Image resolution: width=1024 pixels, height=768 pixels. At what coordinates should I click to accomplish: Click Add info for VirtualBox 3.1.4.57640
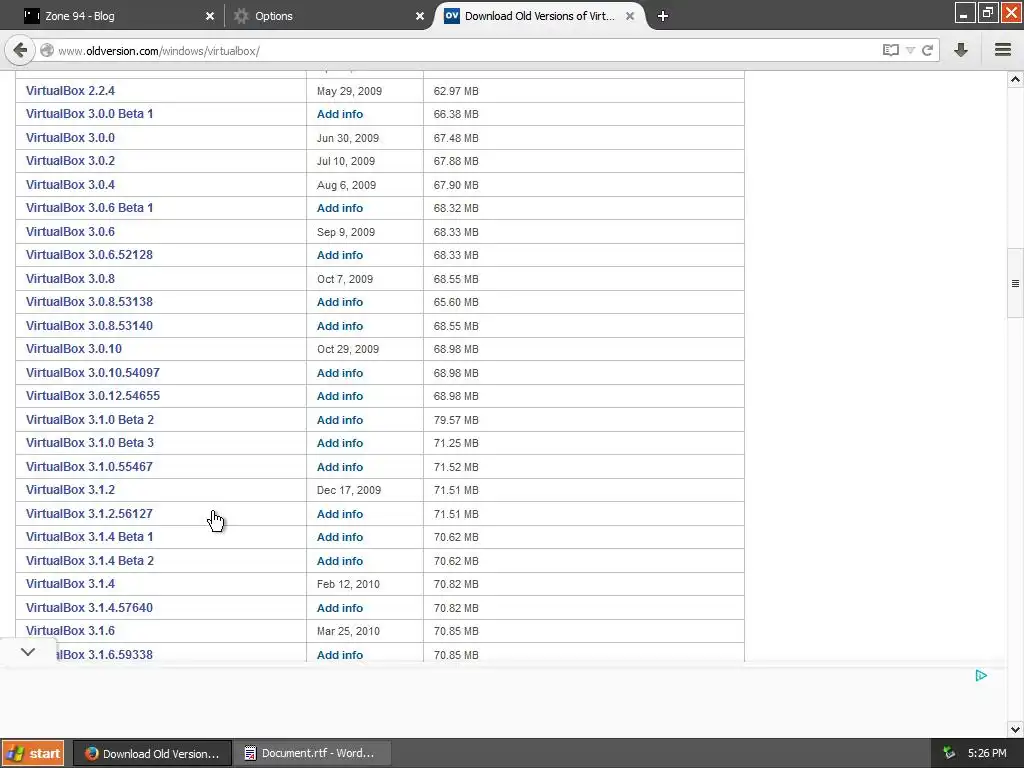click(340, 608)
